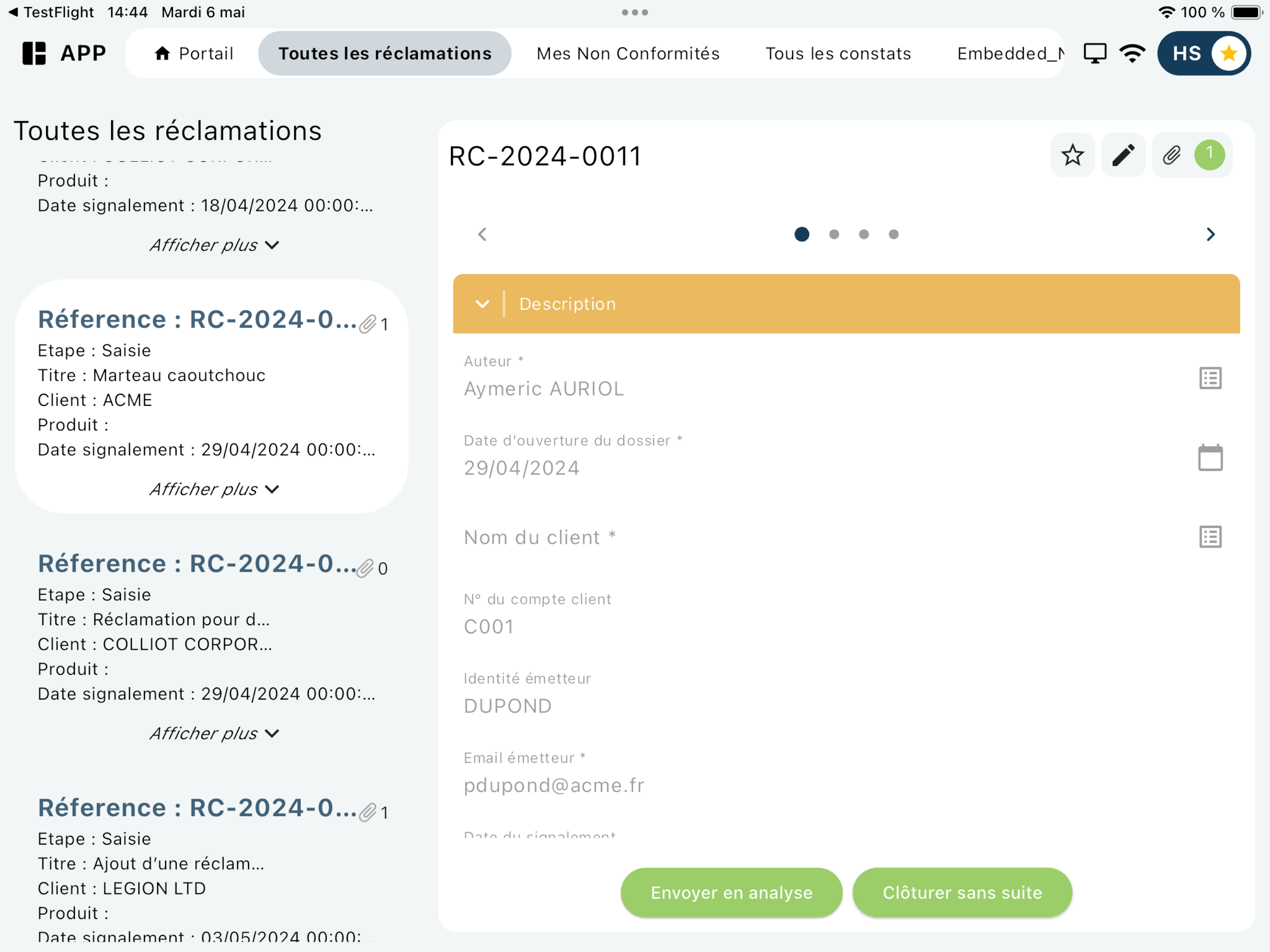Select the first page indicator dot
The image size is (1270, 952).
(801, 234)
